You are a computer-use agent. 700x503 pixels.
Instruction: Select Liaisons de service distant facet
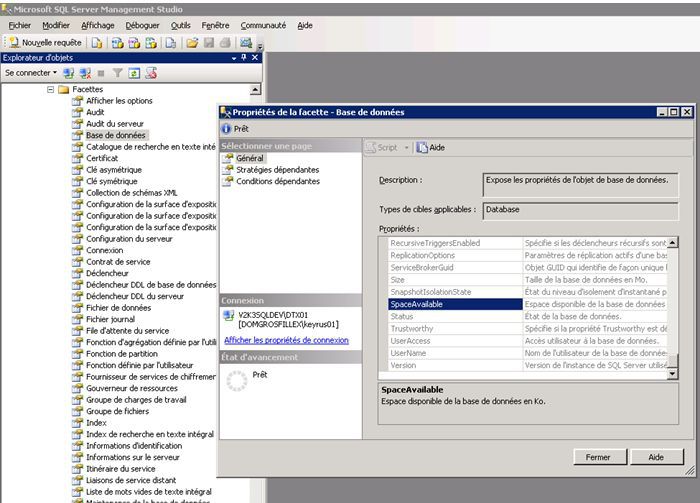(131, 480)
